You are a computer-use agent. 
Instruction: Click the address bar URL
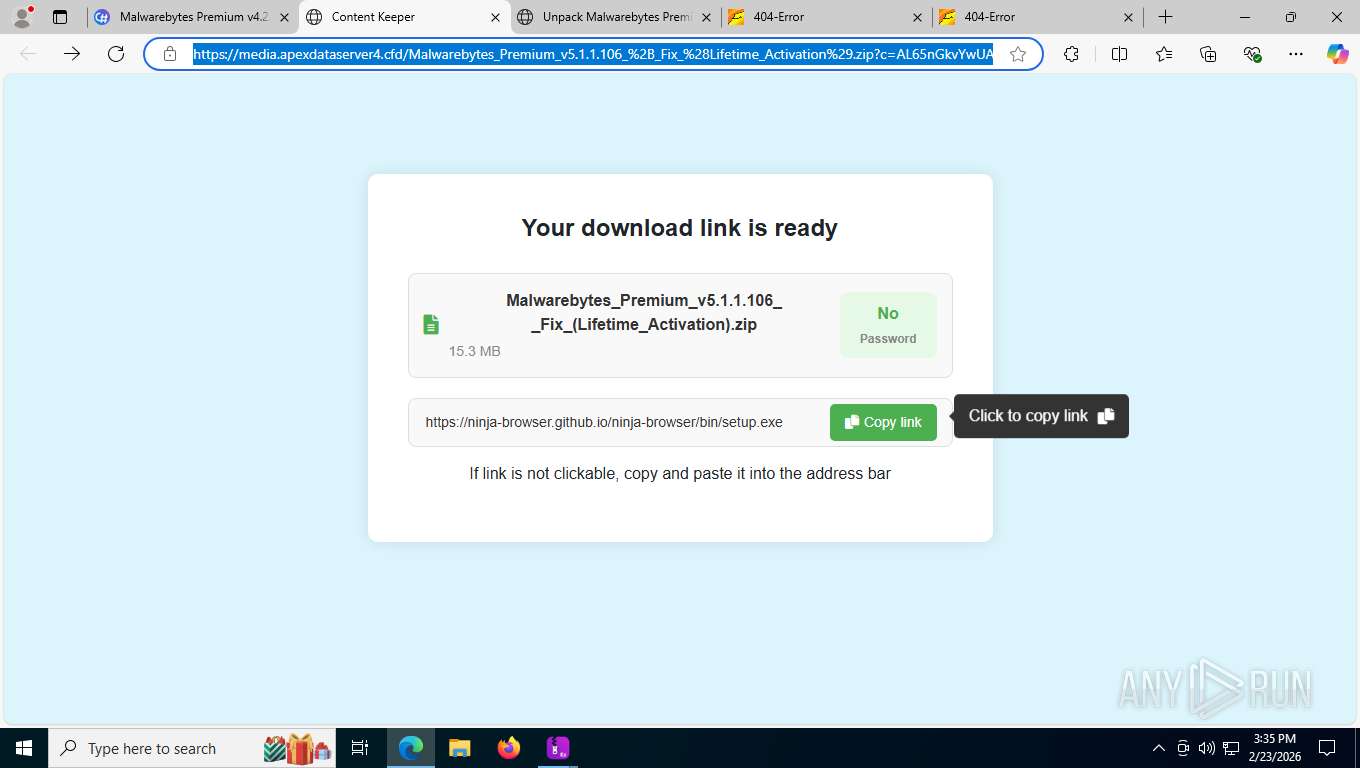coord(593,54)
